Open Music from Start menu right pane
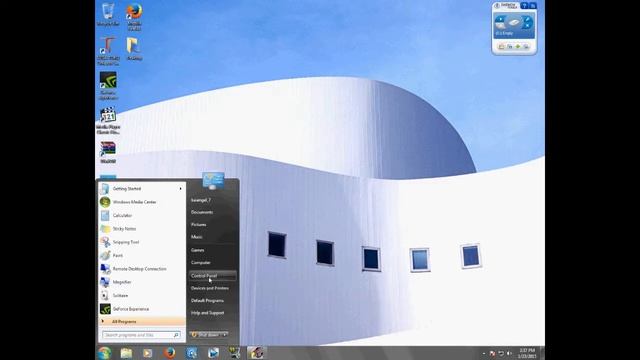This screenshot has width=640, height=360. 212,237
